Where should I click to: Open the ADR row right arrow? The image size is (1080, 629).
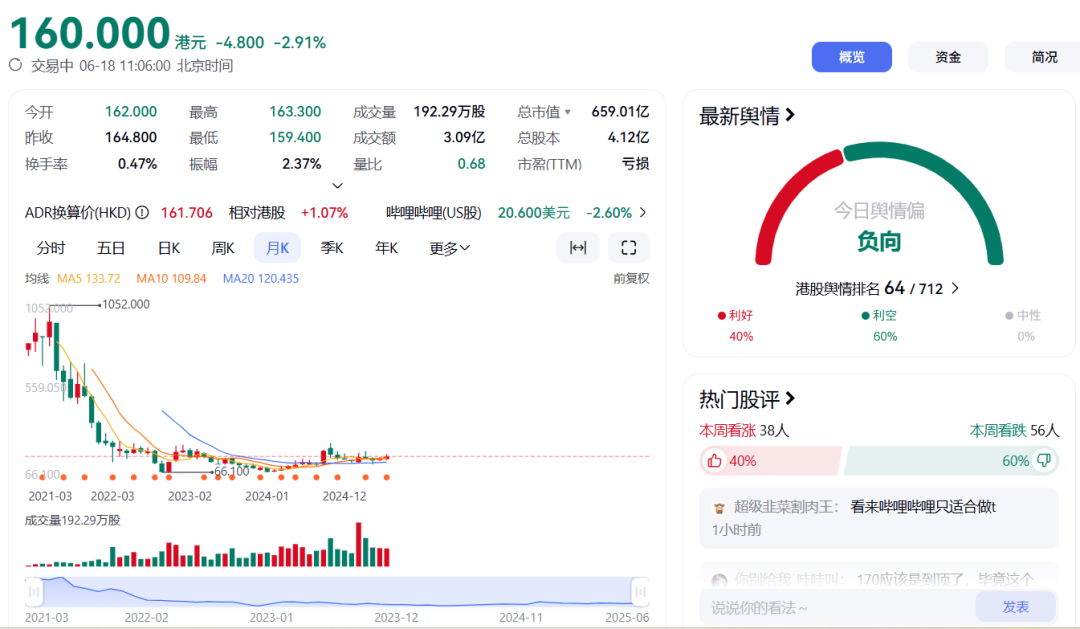point(642,213)
